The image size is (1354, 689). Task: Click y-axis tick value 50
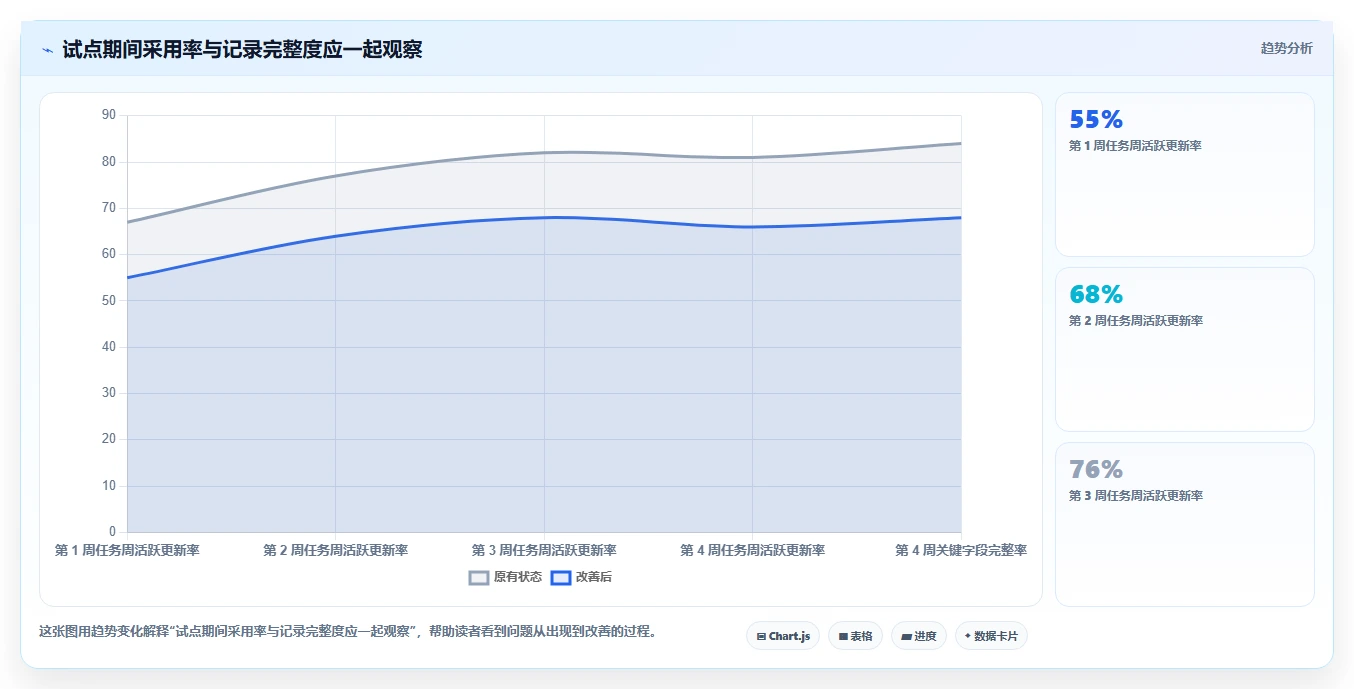(x=109, y=300)
